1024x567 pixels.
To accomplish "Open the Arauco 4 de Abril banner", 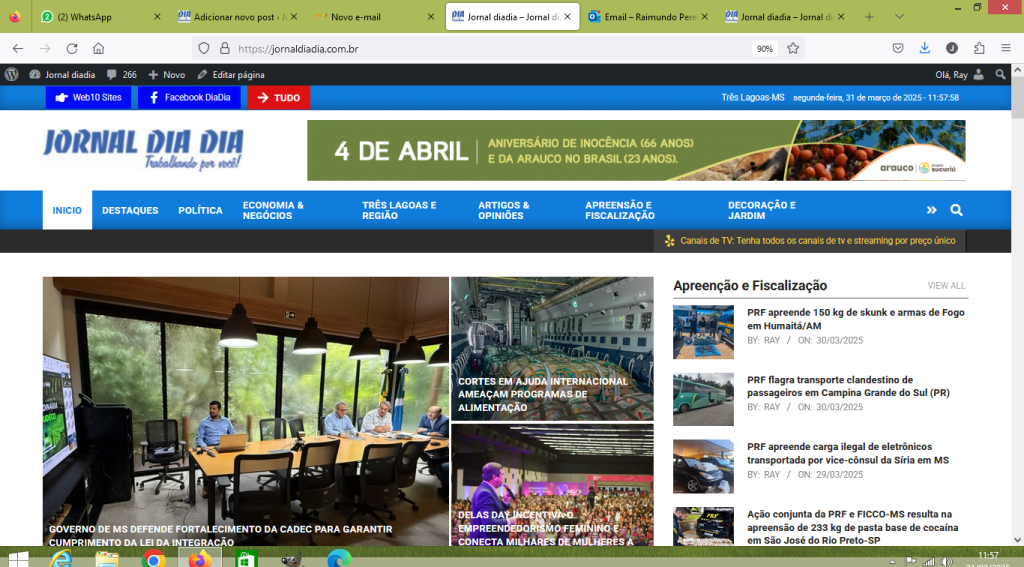I will pyautogui.click(x=636, y=150).
